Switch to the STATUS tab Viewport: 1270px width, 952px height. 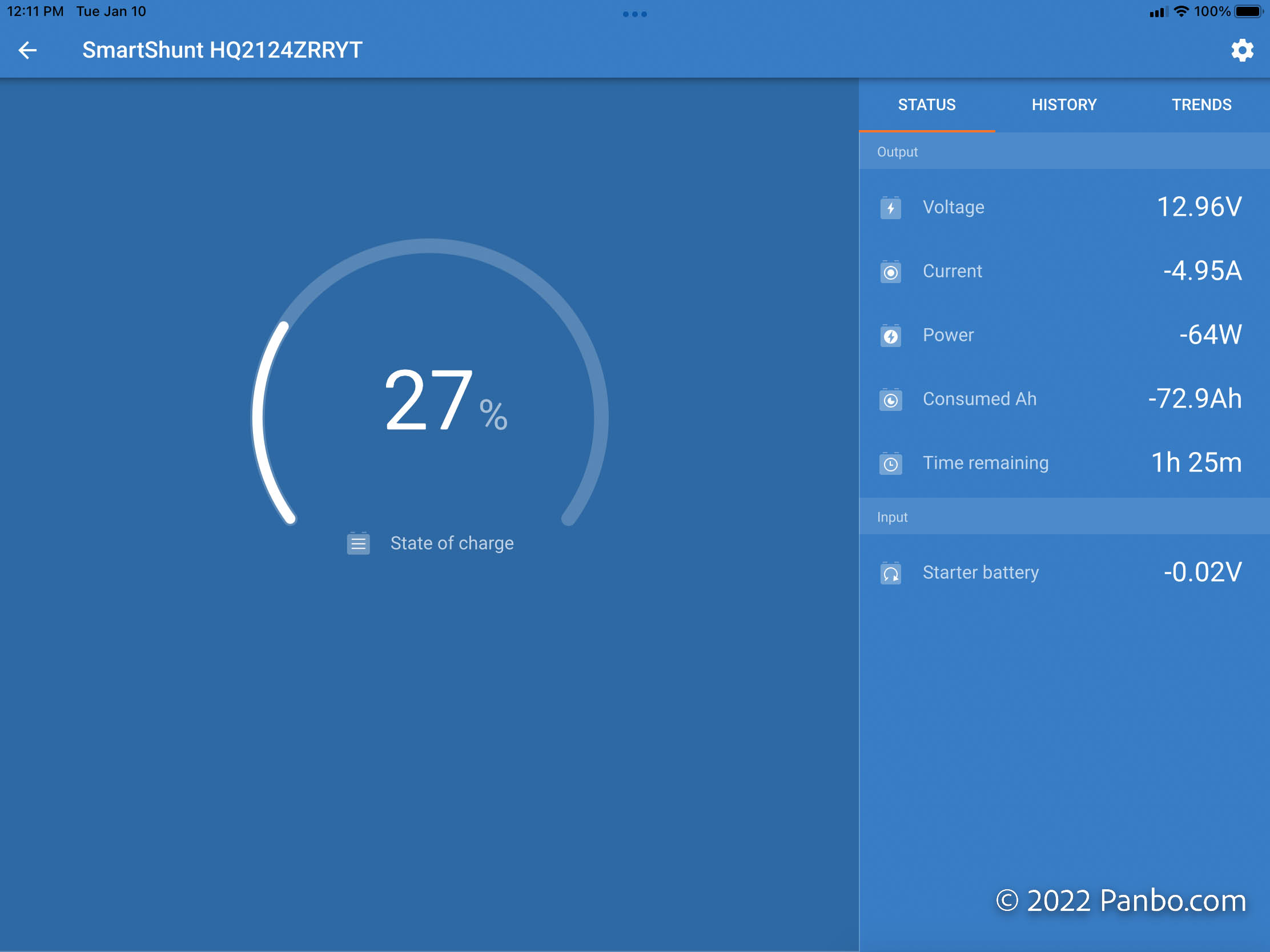(927, 105)
